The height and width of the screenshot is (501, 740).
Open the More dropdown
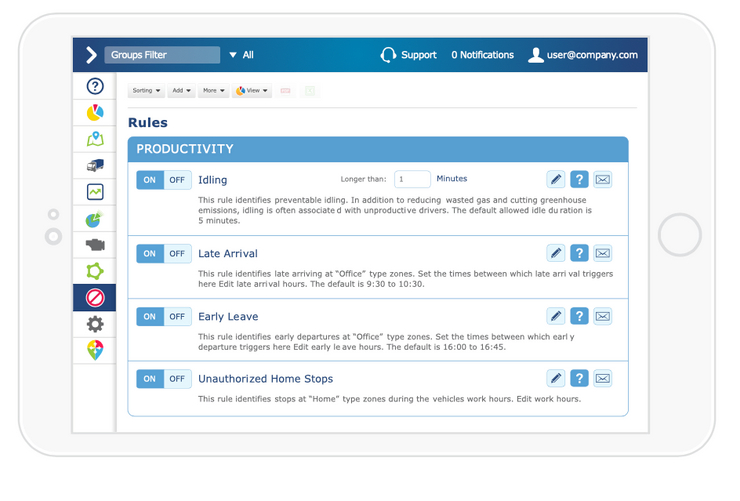214,91
